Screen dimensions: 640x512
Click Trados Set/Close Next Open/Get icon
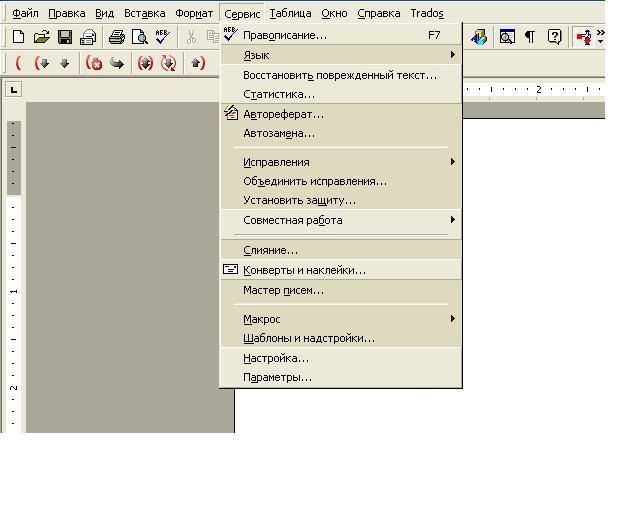145,63
